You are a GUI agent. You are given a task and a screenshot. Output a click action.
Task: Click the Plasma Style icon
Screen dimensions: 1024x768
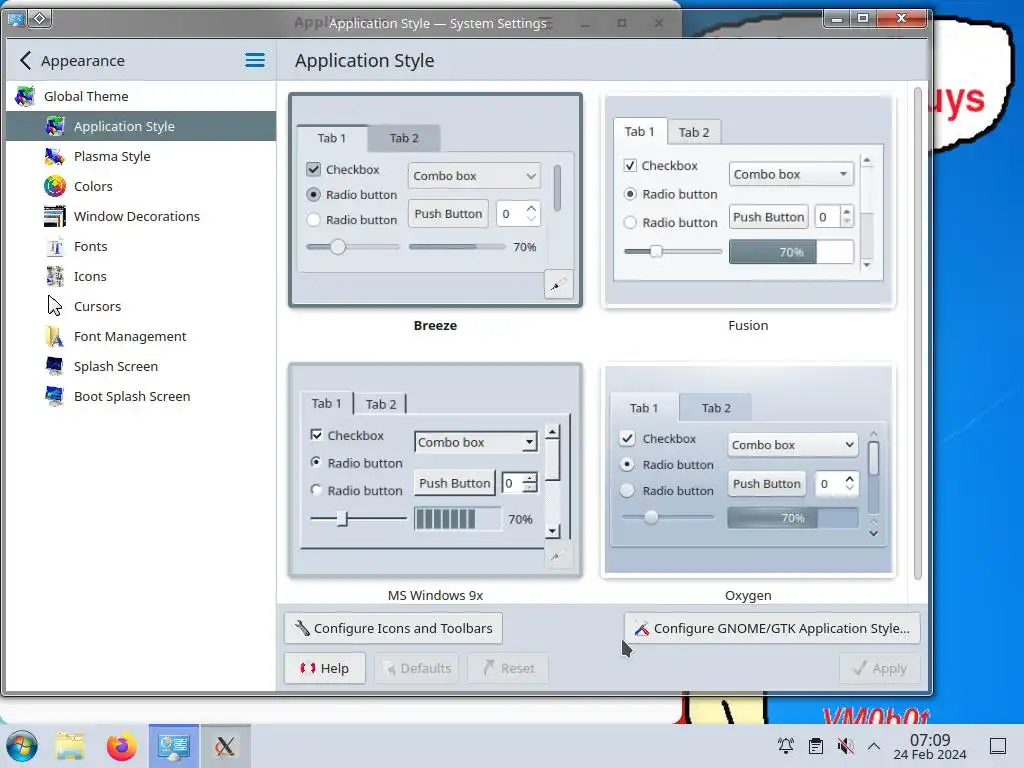click(55, 156)
